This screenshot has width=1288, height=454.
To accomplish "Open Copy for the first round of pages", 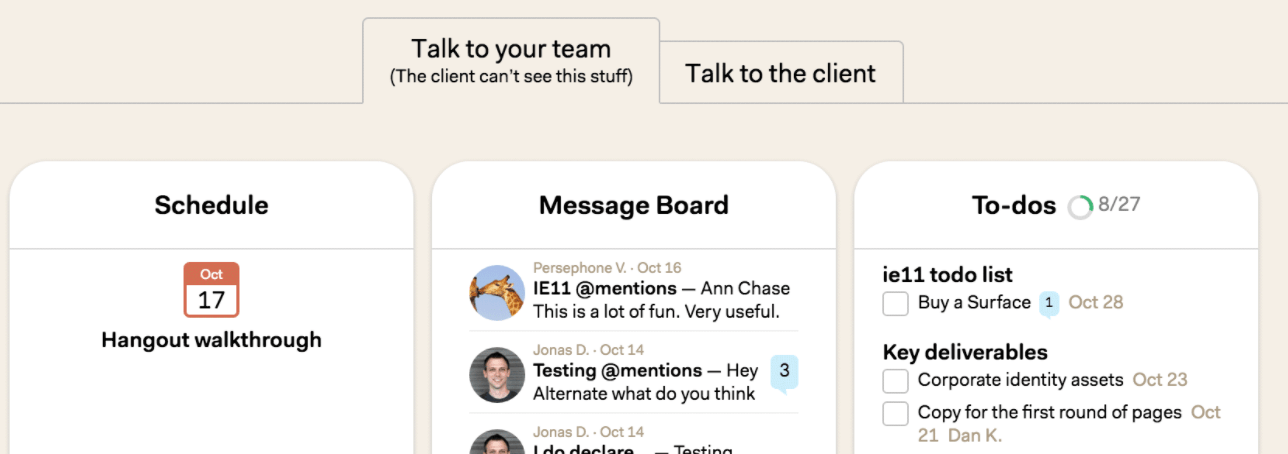I will tap(1050, 412).
